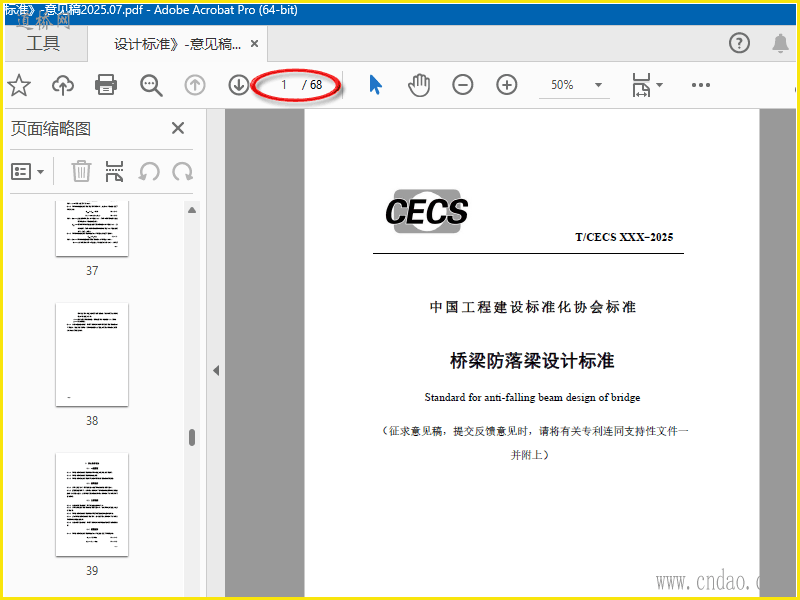Select page 38 thumbnail
Image resolution: width=800 pixels, height=600 pixels.
tap(92, 355)
